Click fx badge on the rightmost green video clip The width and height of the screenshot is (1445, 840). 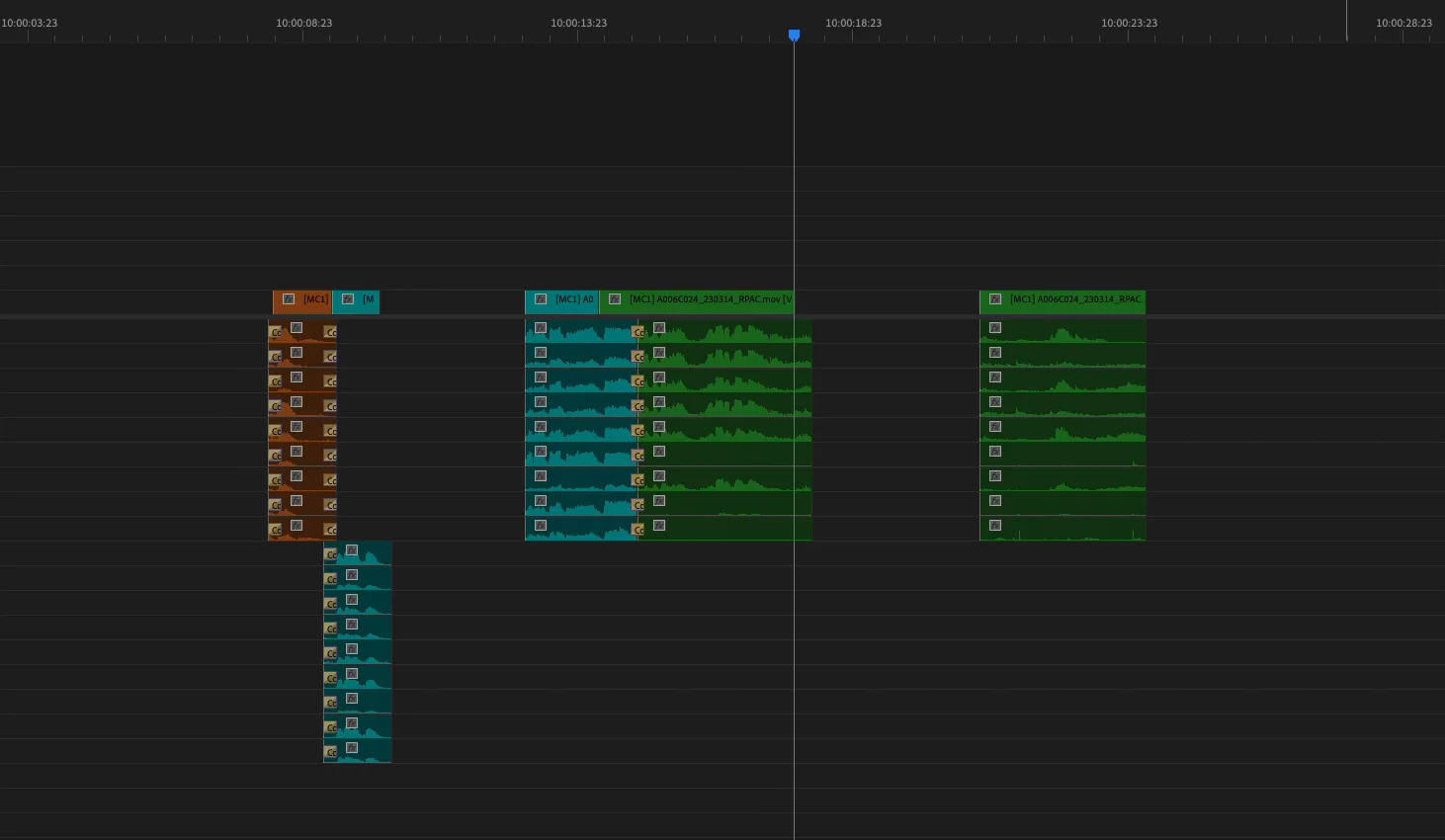(x=995, y=299)
